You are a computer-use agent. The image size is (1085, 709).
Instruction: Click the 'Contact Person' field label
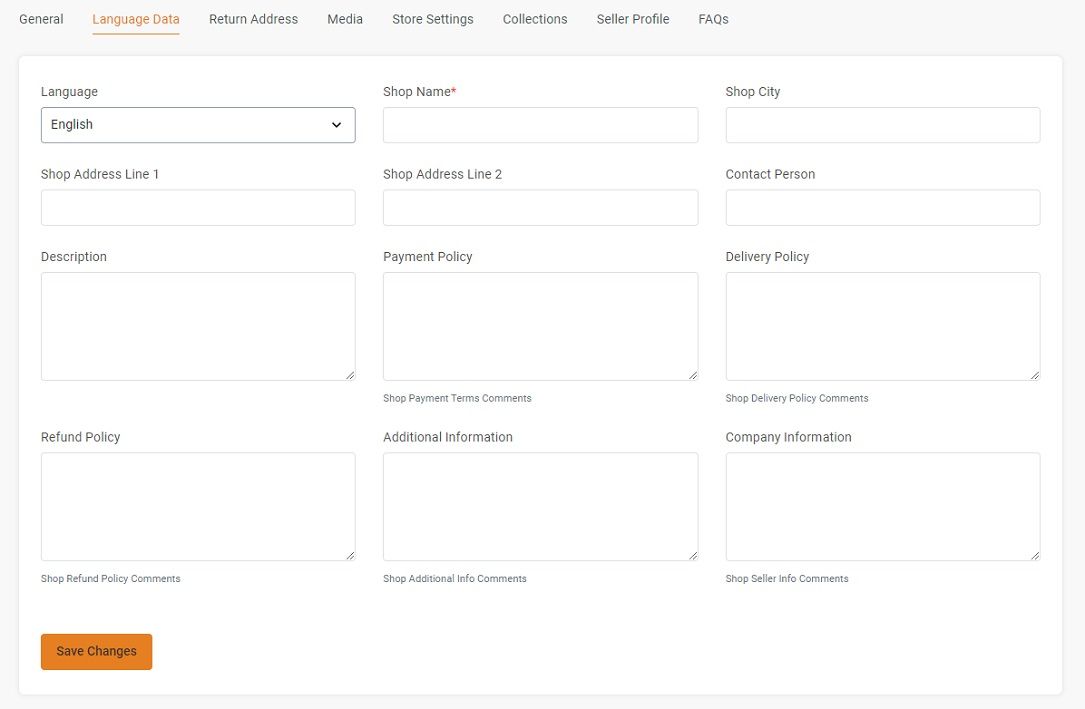click(770, 174)
